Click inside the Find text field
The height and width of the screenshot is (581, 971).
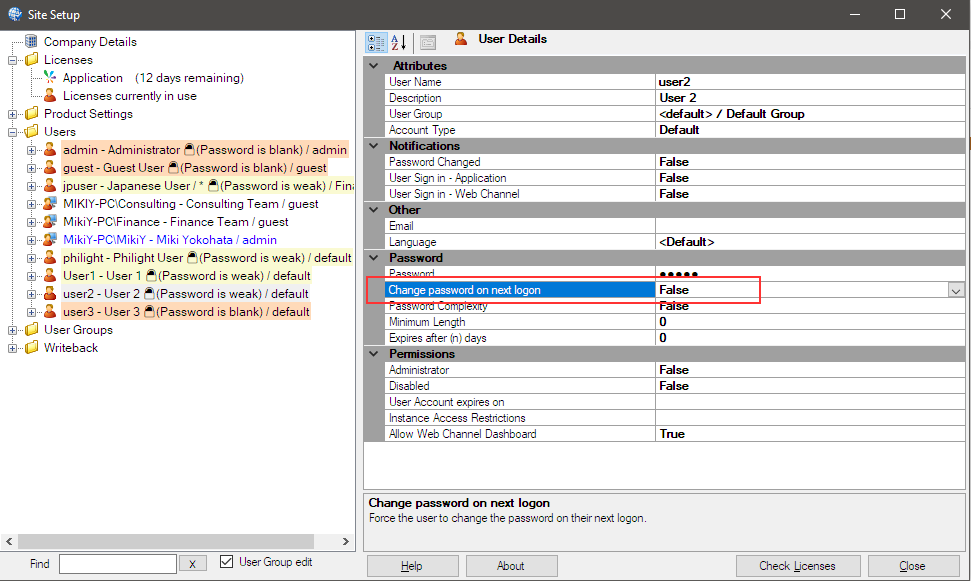pos(118,564)
